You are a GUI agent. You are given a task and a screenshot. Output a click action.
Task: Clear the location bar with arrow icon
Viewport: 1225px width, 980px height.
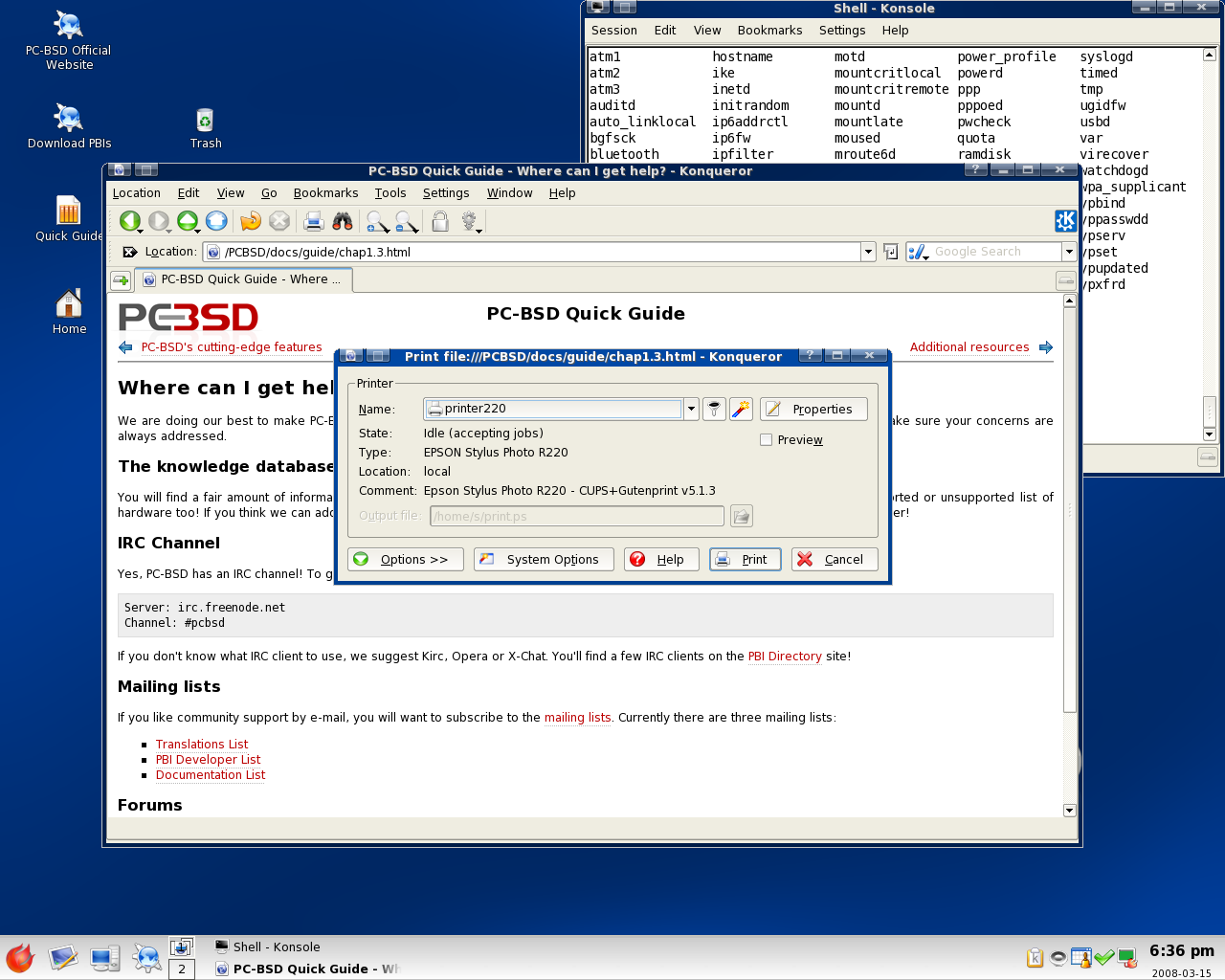[x=130, y=252]
